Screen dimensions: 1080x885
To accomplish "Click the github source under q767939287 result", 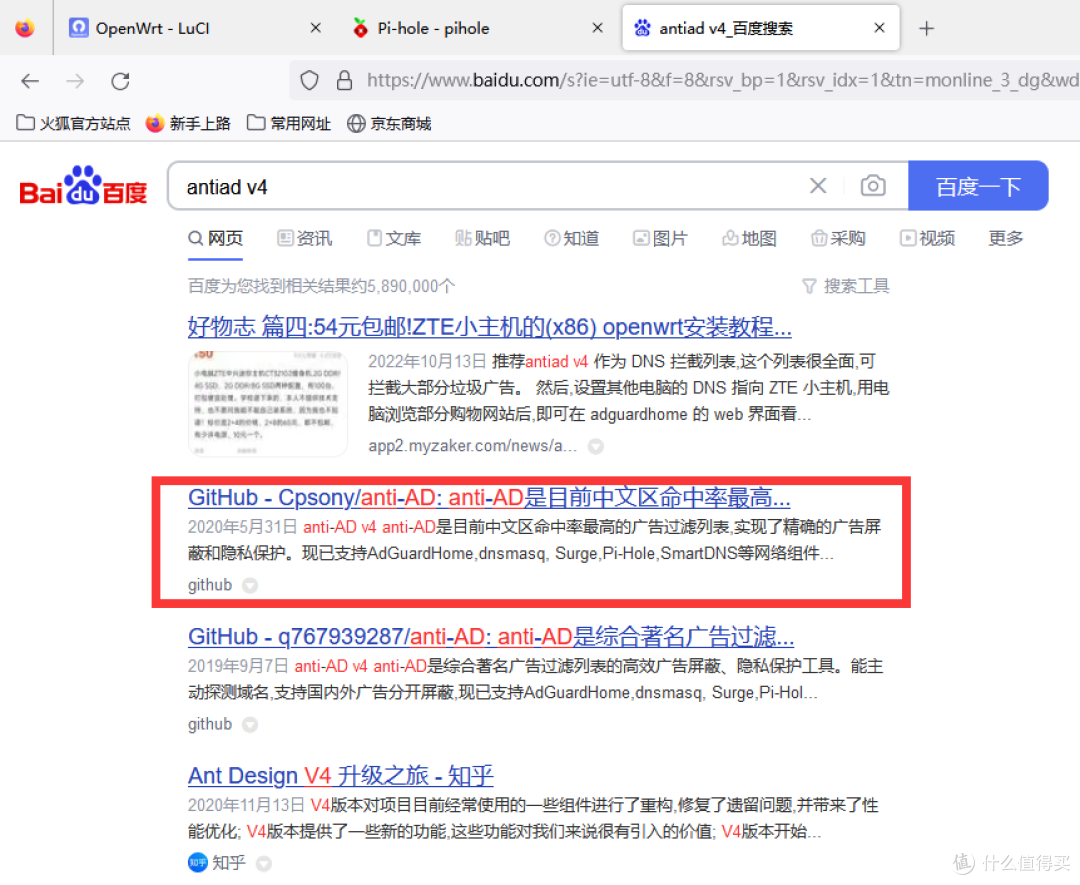I will click(210, 724).
